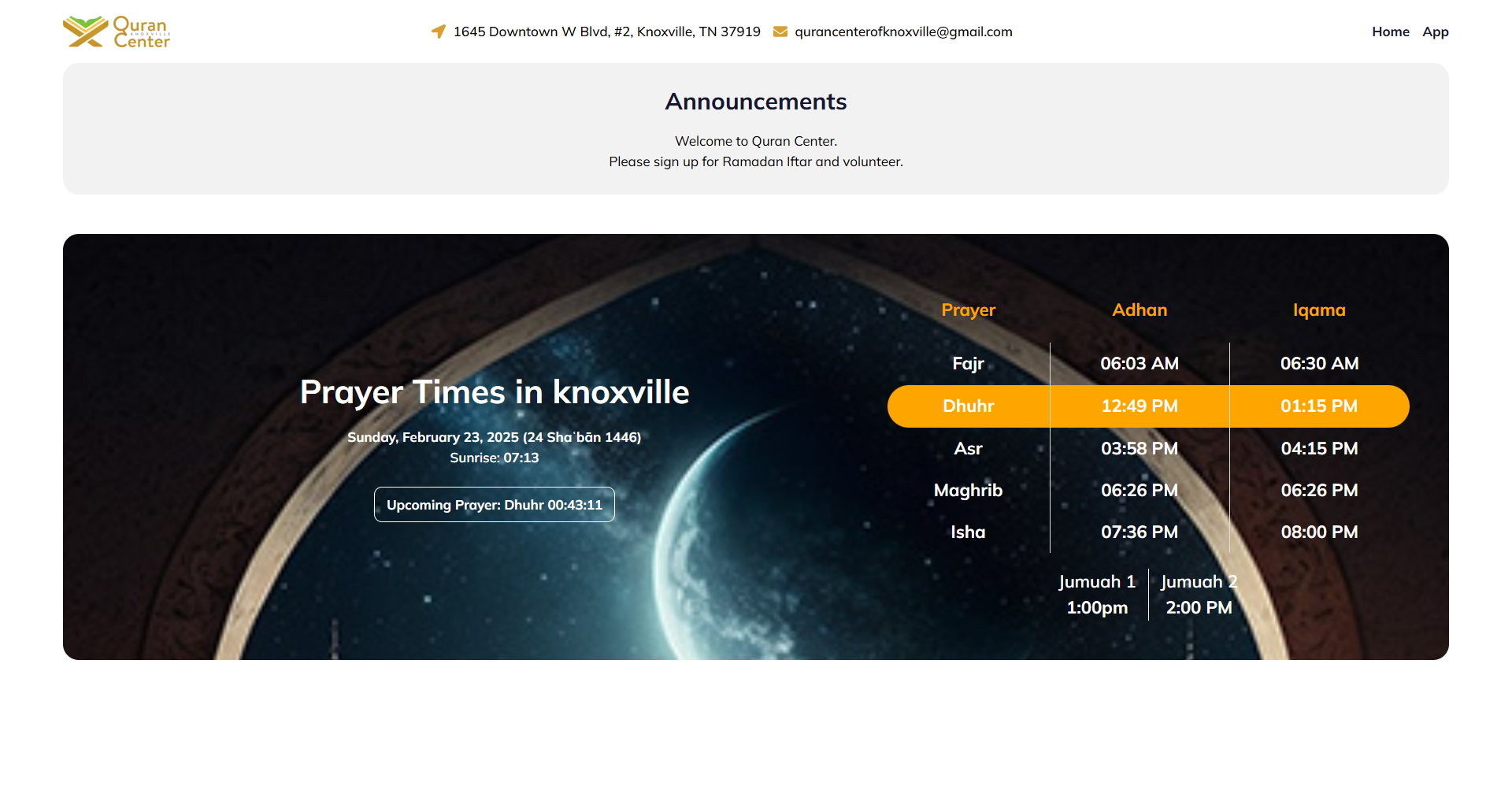Click the Upcoming Prayer Dhuhr countdown button
1512x812 pixels.
(x=494, y=505)
